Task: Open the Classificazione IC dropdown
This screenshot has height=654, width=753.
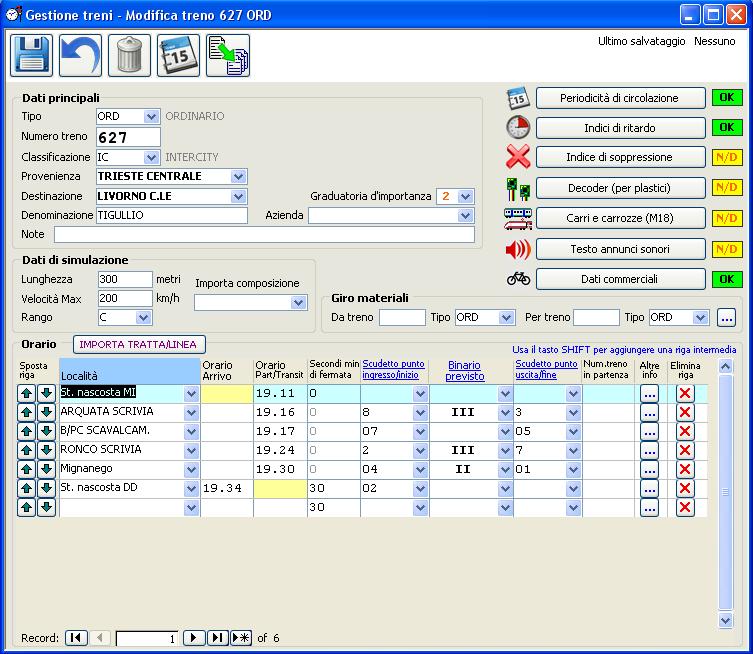Action: coord(152,157)
